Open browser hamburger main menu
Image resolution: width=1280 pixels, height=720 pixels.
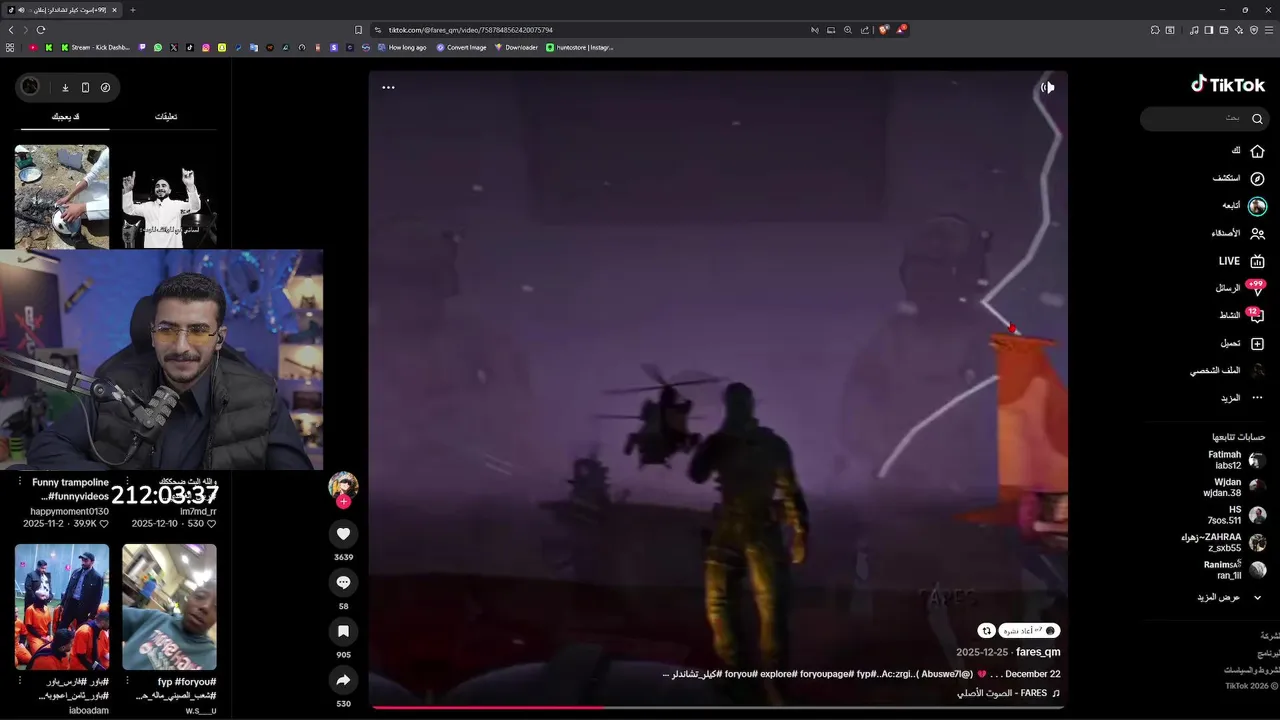[x=1271, y=30]
